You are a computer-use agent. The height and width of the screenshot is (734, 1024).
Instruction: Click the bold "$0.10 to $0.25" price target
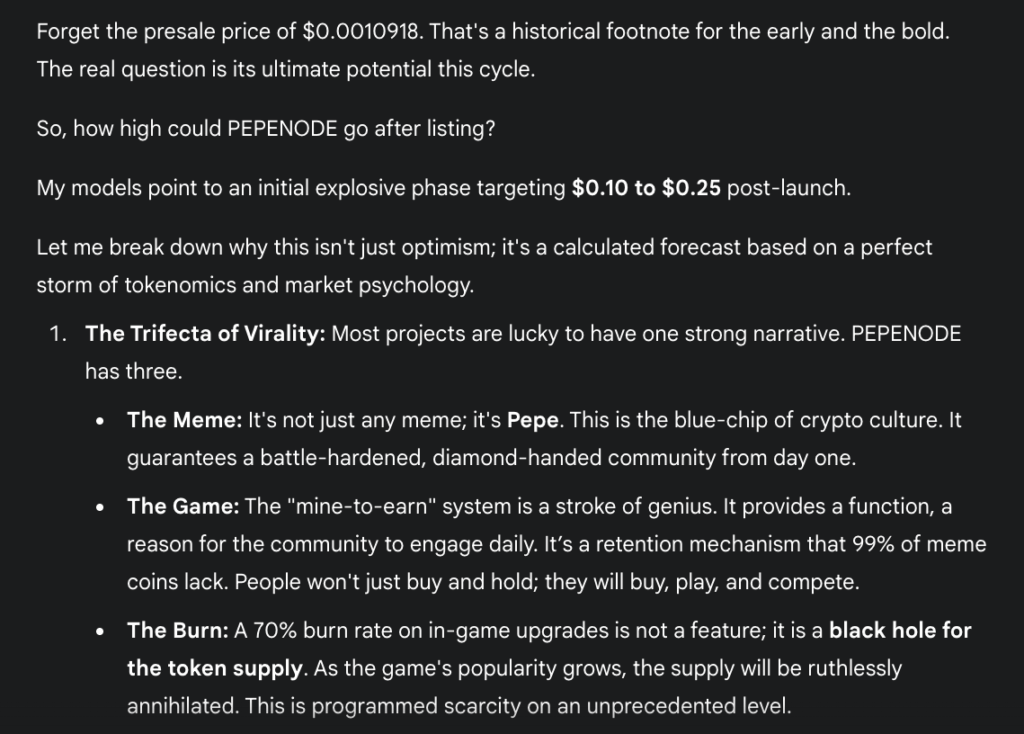click(x=646, y=188)
